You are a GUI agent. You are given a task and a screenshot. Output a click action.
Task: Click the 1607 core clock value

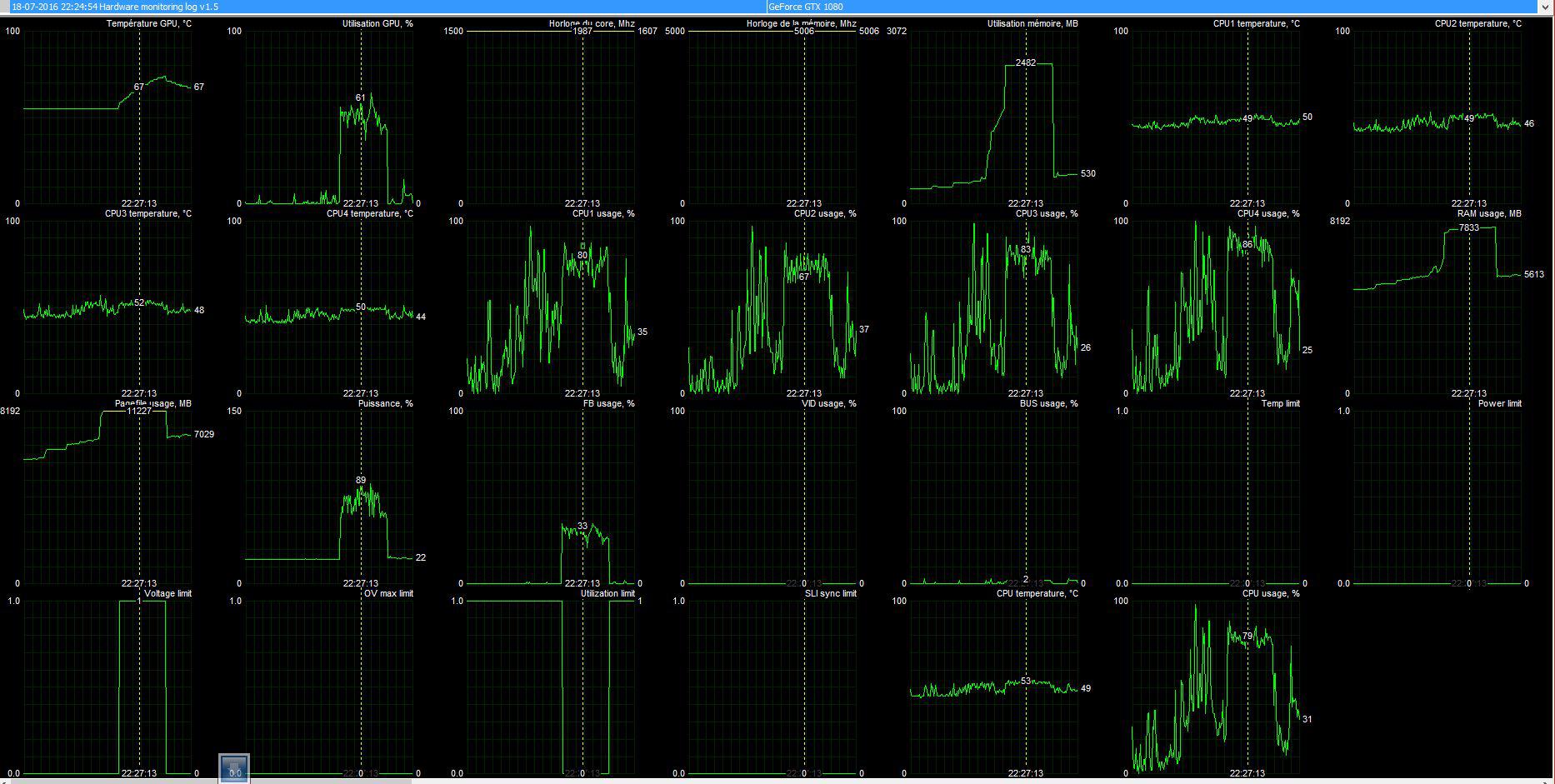pyautogui.click(x=647, y=31)
